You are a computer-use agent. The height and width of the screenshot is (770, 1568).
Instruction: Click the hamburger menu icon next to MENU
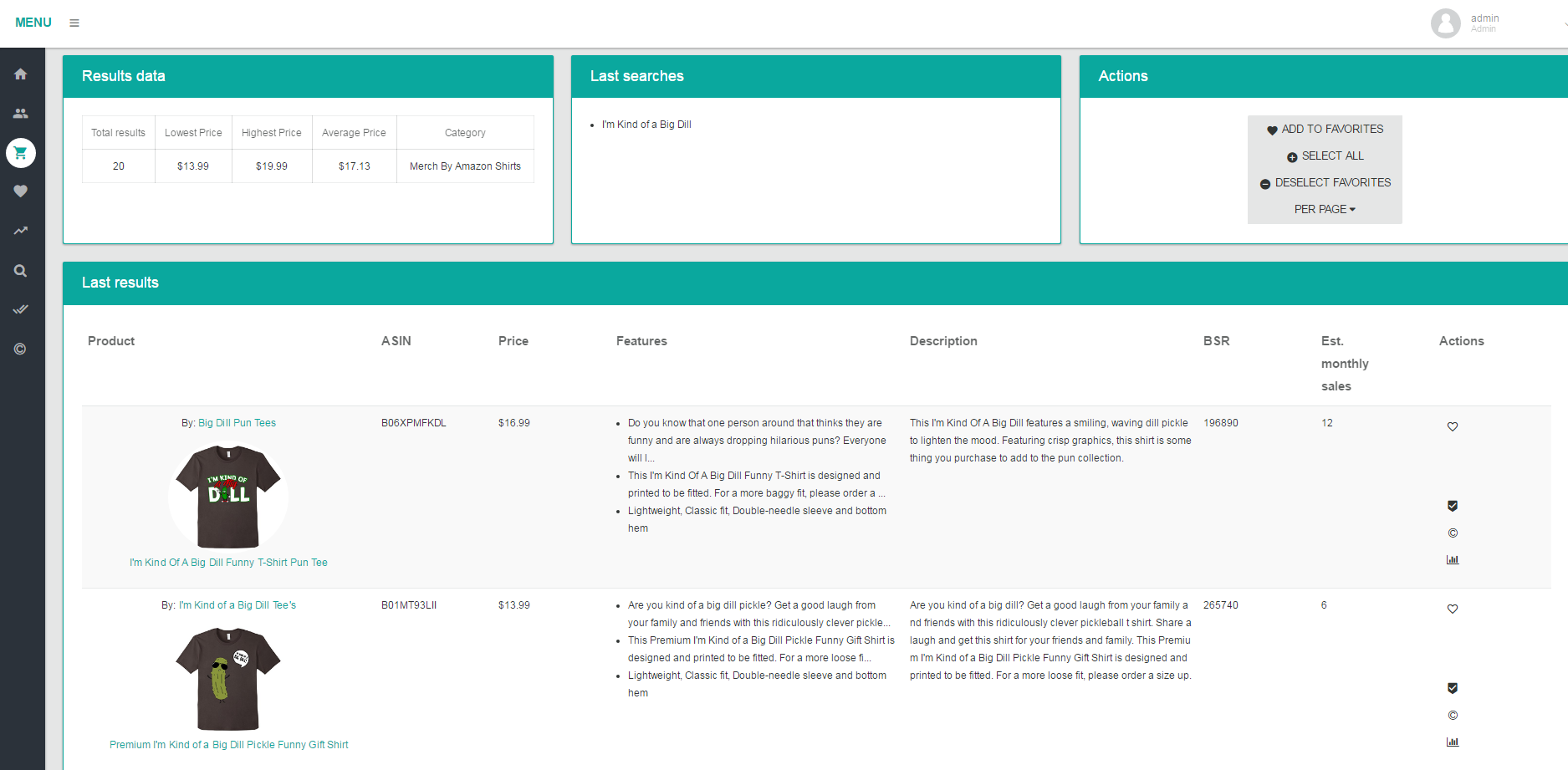tap(74, 23)
